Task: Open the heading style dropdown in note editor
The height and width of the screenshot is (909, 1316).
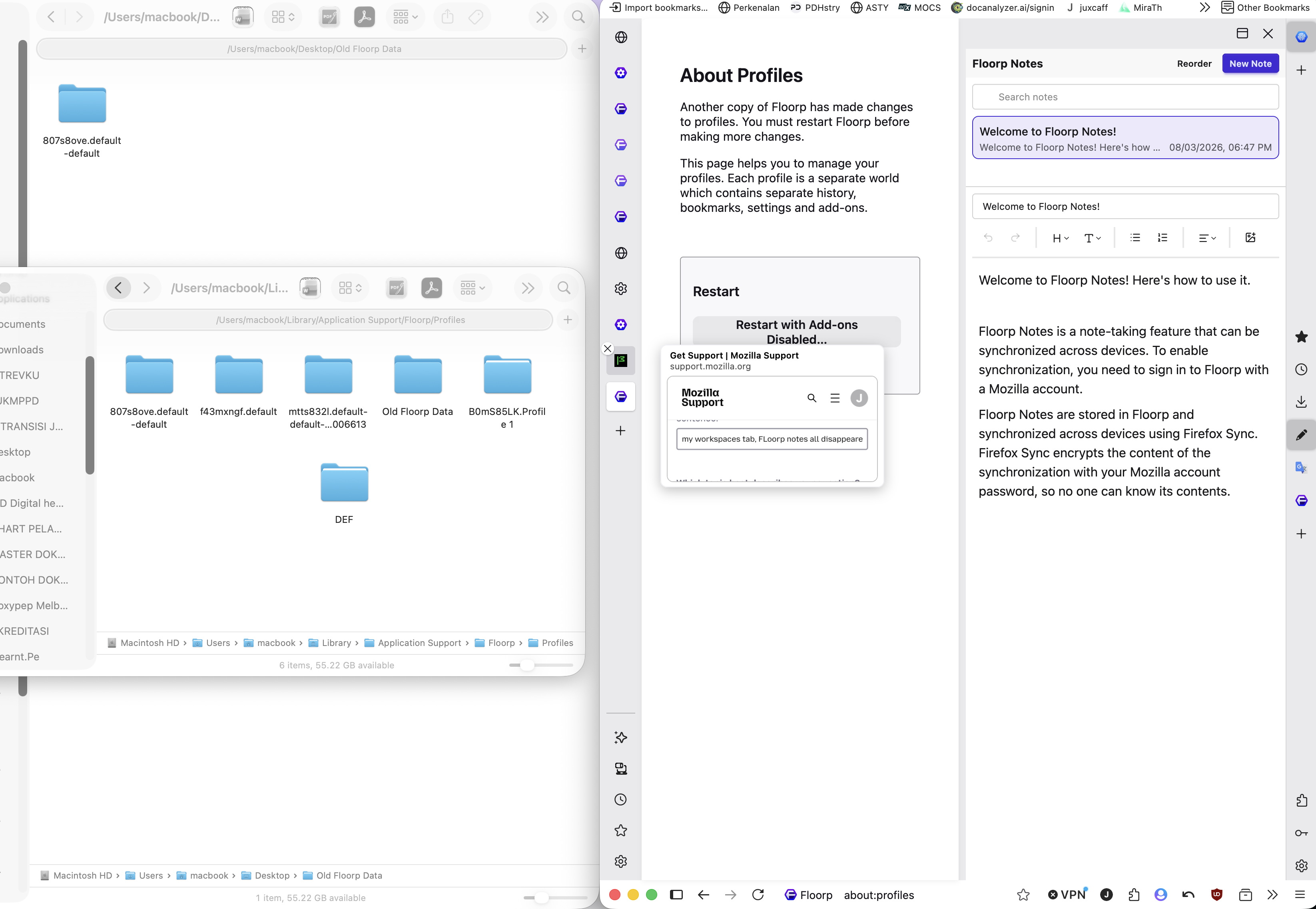Action: pyautogui.click(x=1060, y=238)
